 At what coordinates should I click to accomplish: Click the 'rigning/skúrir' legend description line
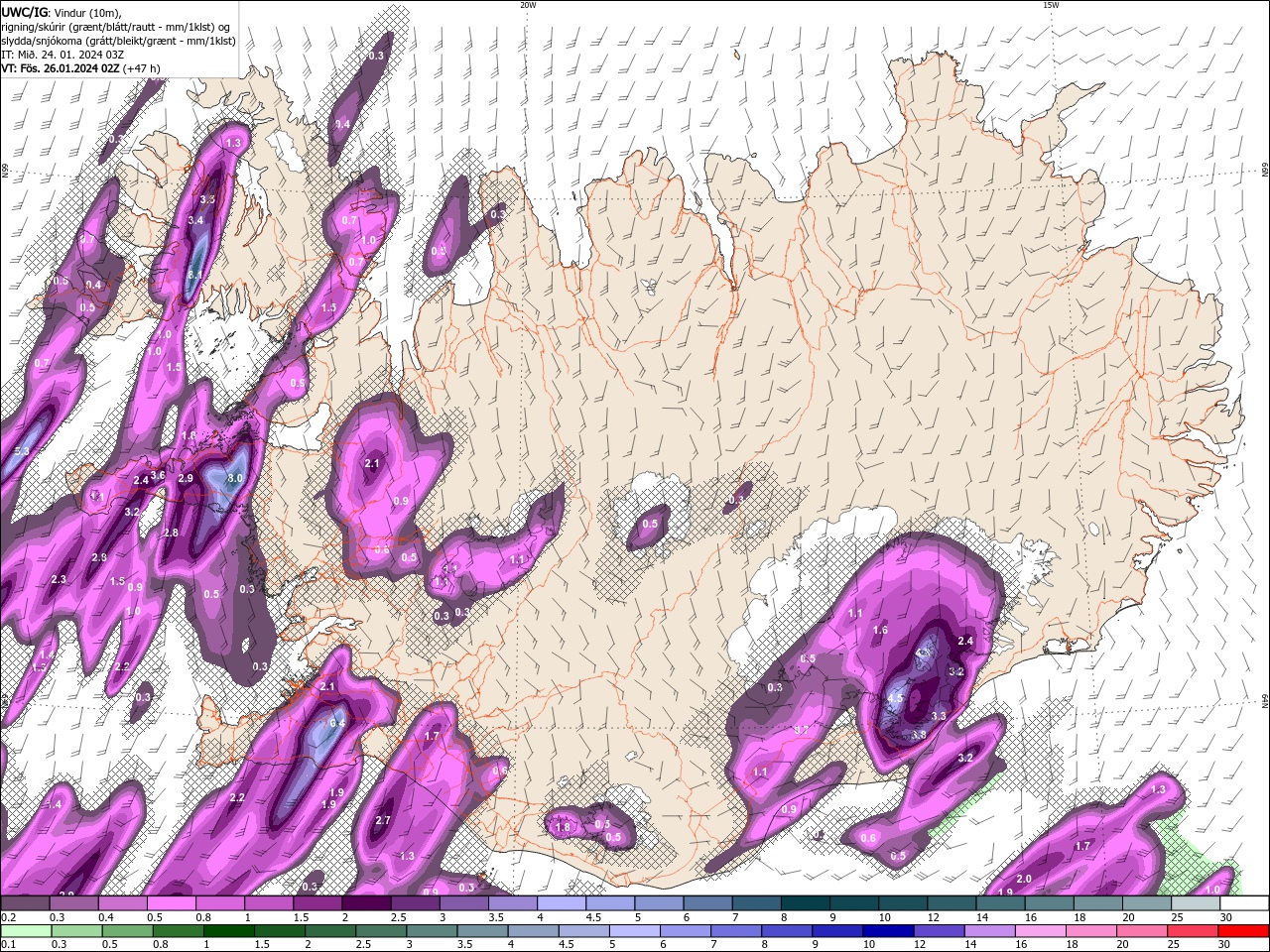pyautogui.click(x=116, y=27)
